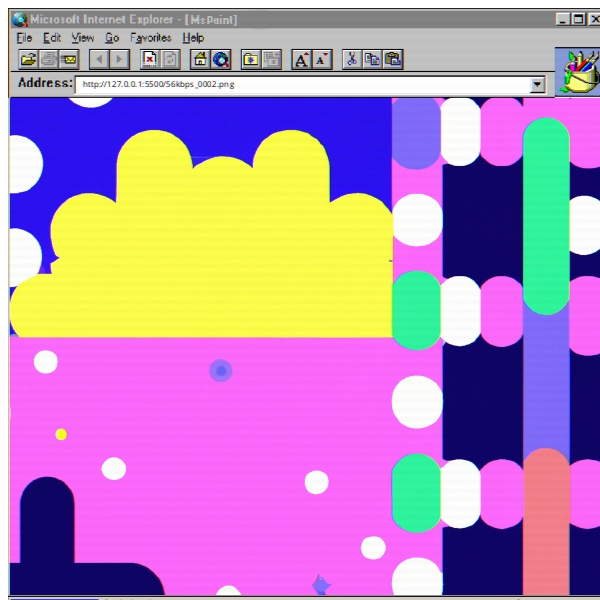Screen dimensions: 600x600
Task: Stop page loading with Stop icon
Action: coord(150,60)
